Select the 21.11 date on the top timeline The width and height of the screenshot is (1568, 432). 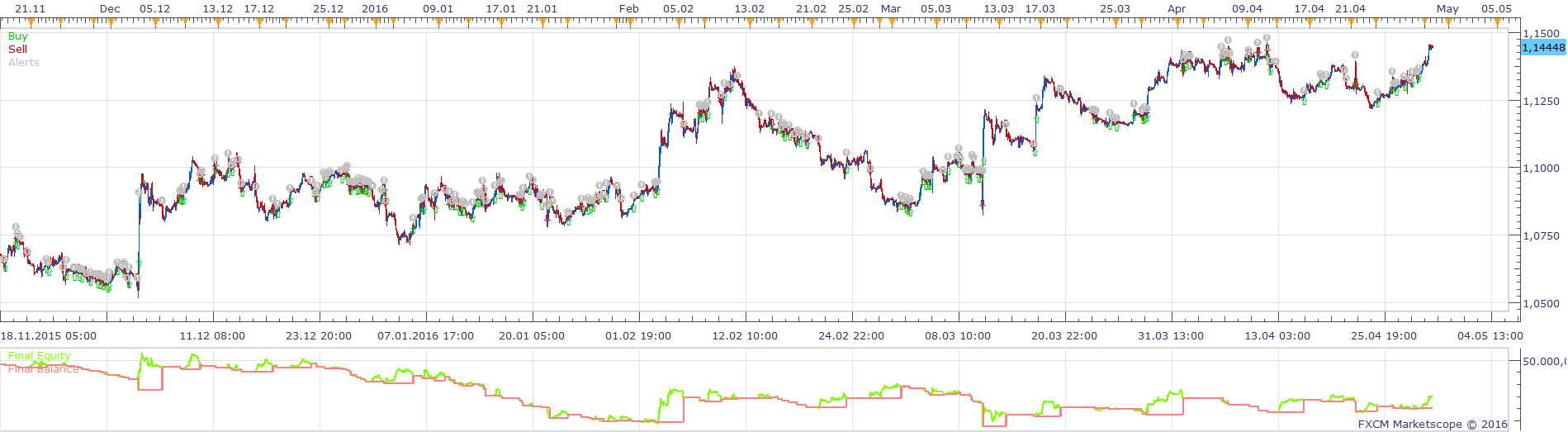(x=31, y=9)
